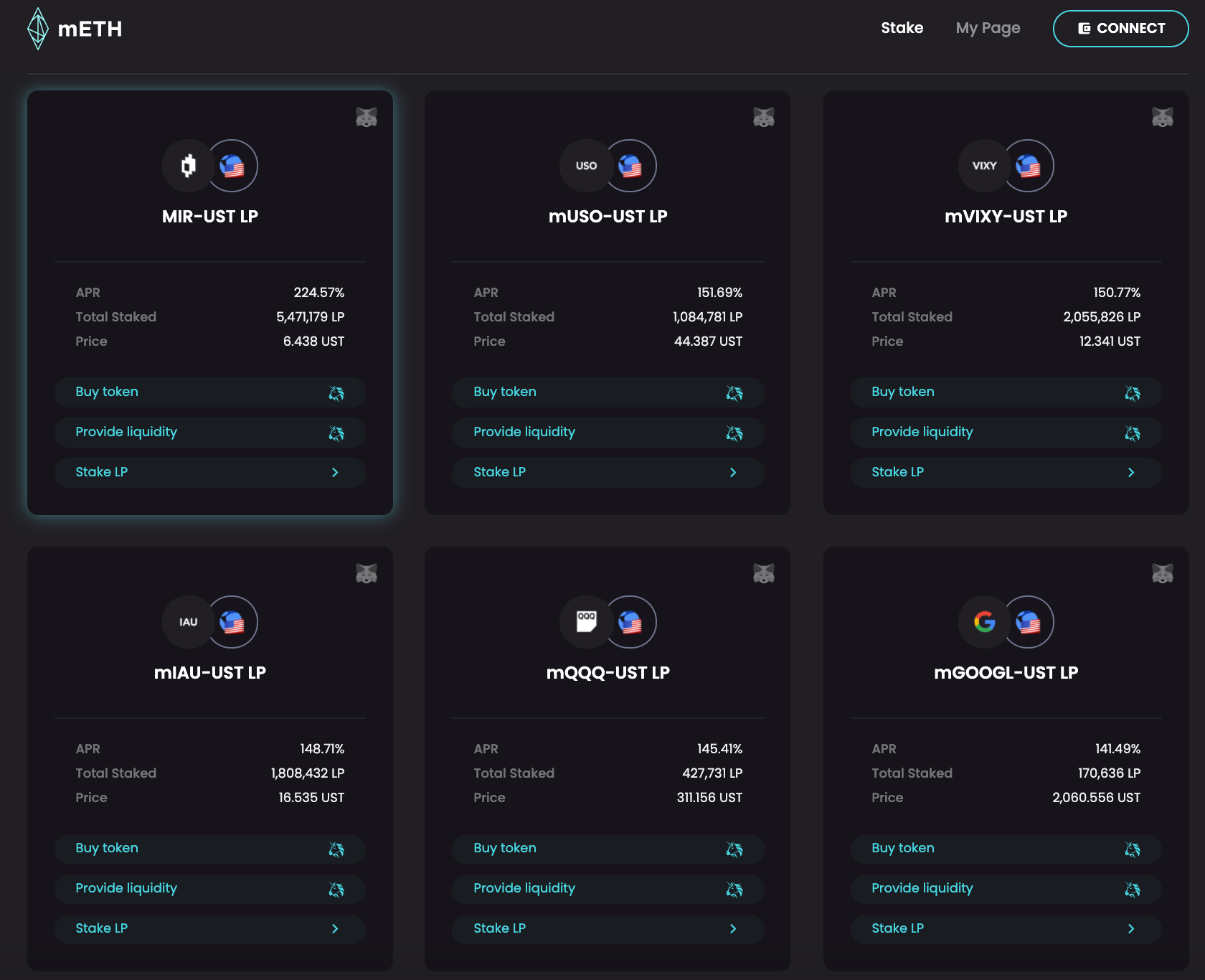The height and width of the screenshot is (980, 1205).
Task: Select the mIAU-UST LP card title
Action: tap(210, 673)
